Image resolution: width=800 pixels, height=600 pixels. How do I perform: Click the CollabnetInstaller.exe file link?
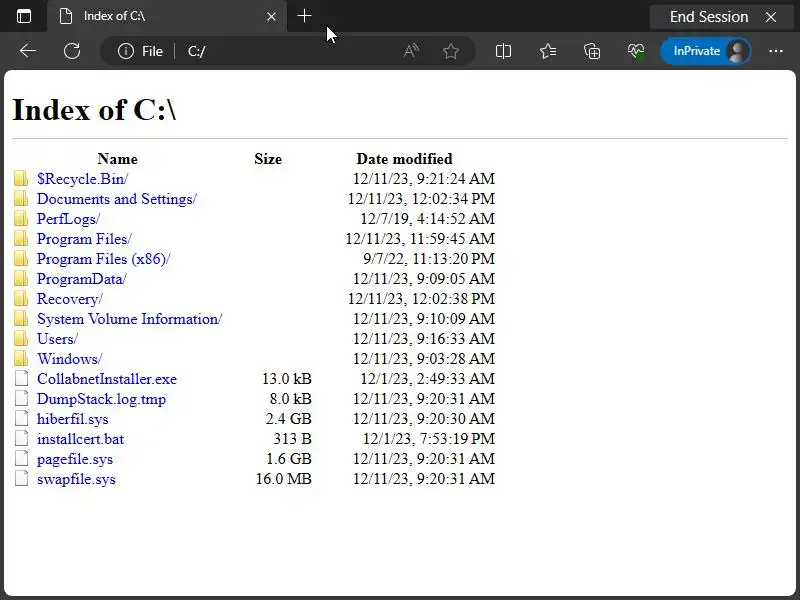106,379
